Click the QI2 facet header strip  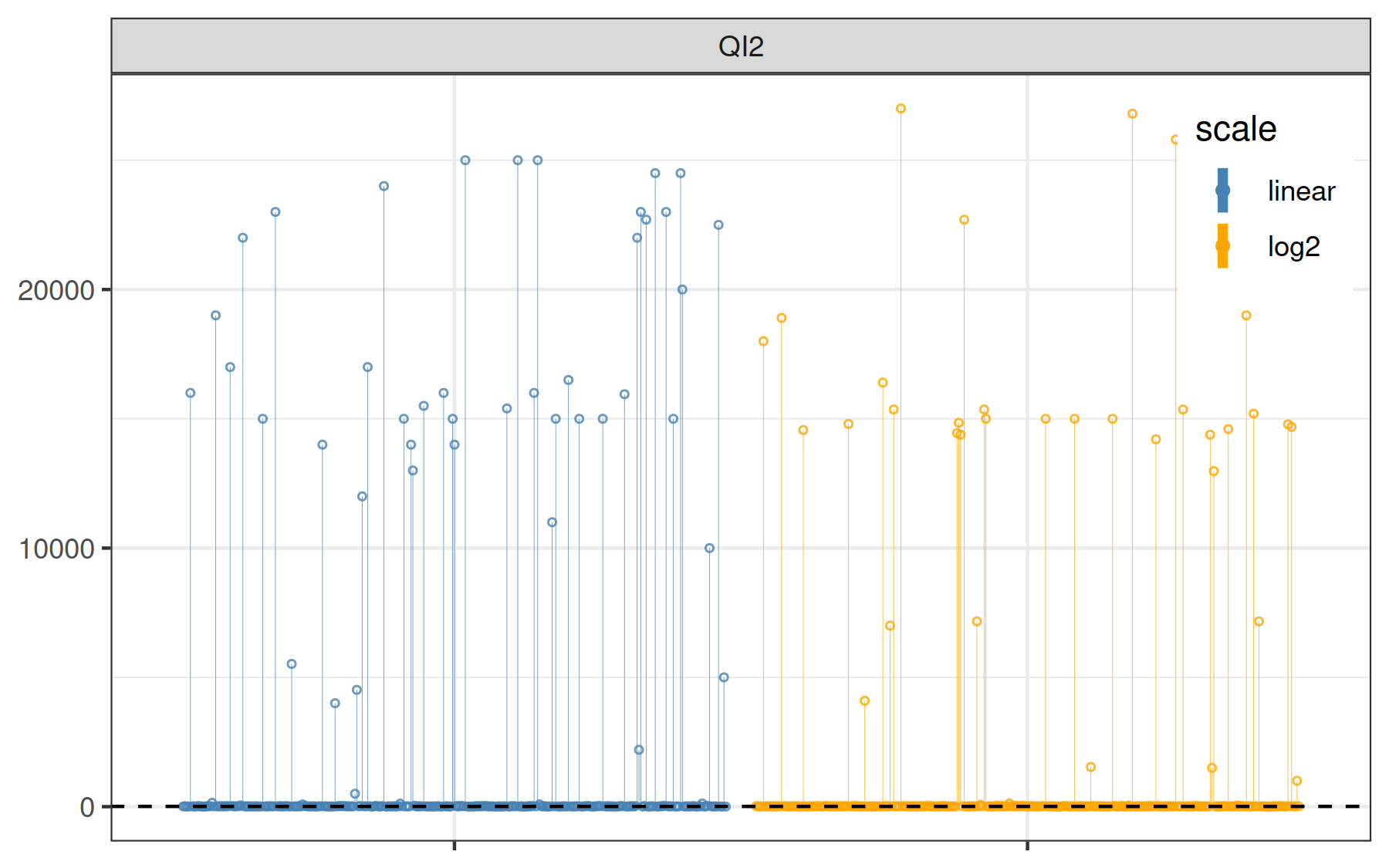point(740,46)
